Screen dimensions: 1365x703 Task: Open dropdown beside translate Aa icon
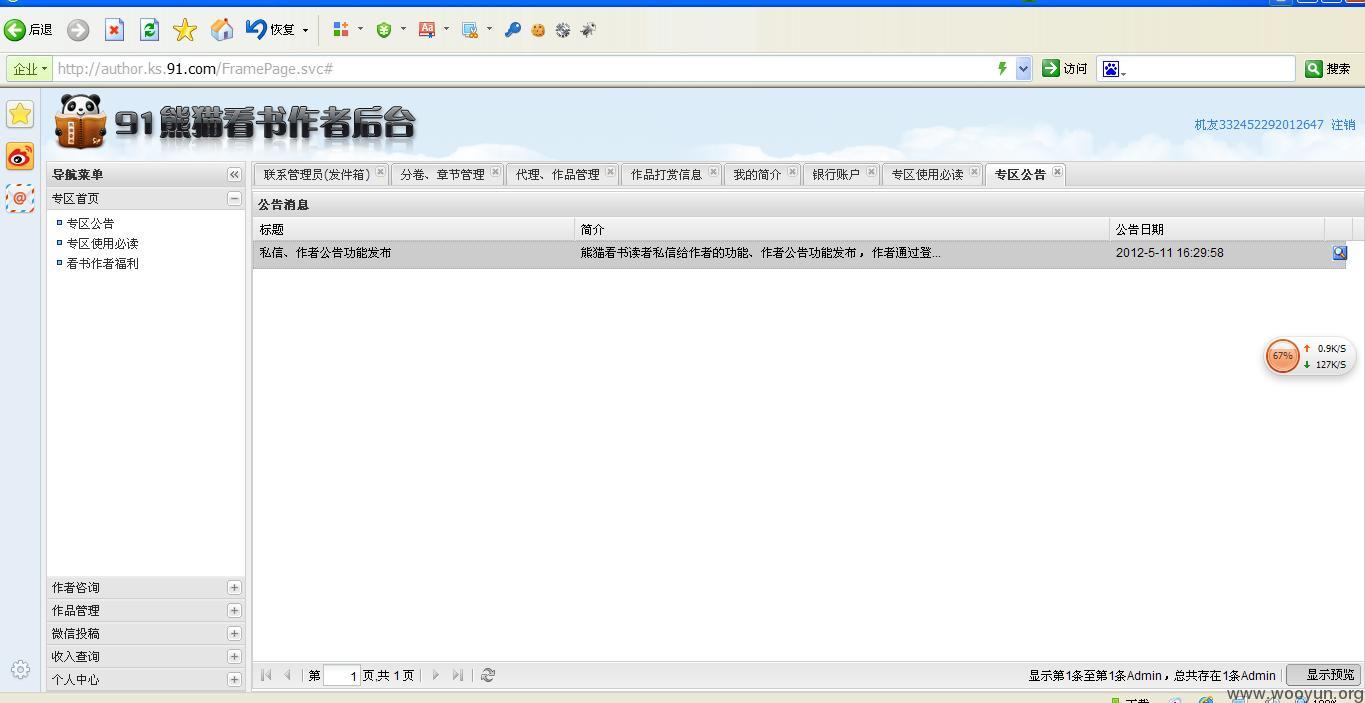point(446,30)
